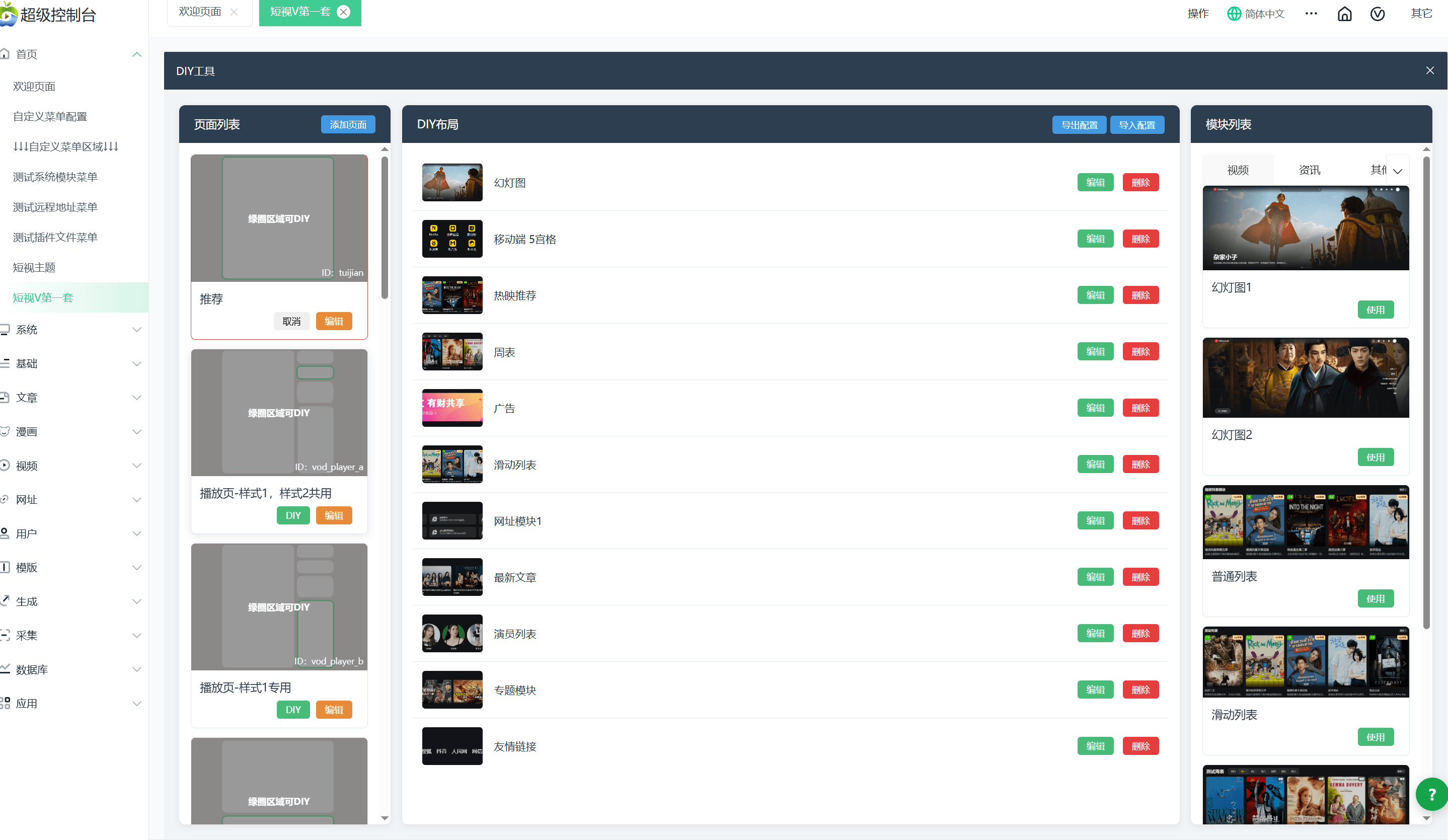
Task: Select the 滑动列表 module preview image
Action: tap(1306, 662)
